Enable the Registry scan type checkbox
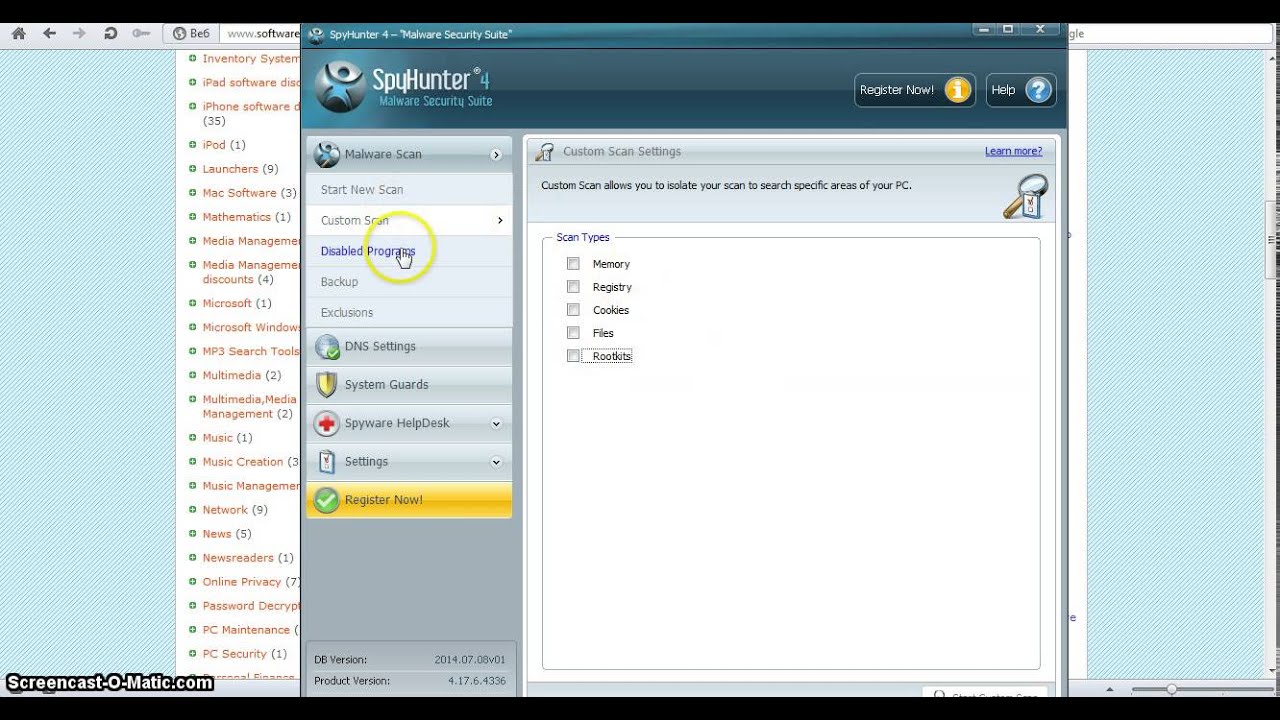 [x=573, y=287]
